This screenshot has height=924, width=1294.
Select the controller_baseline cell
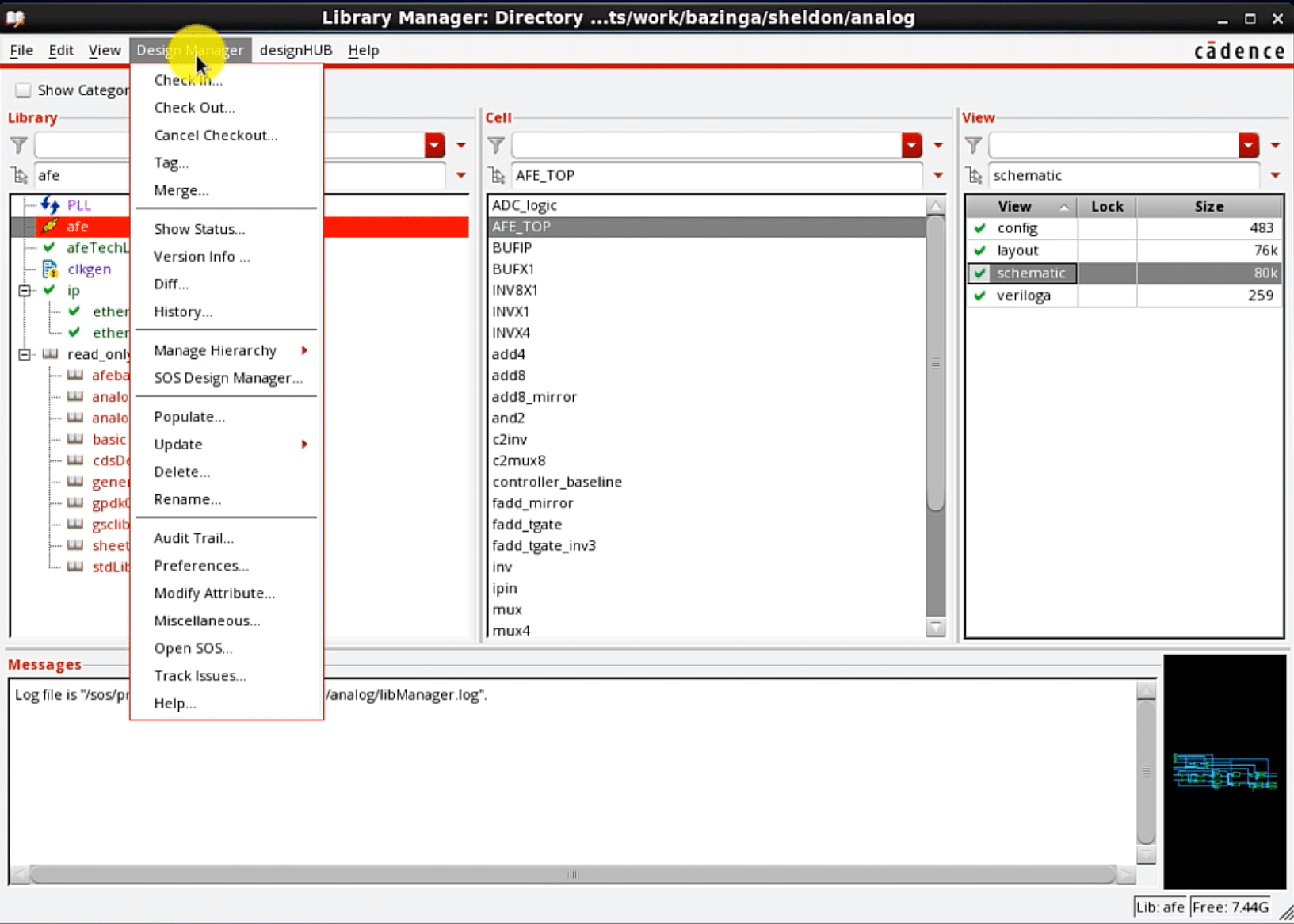coord(556,482)
